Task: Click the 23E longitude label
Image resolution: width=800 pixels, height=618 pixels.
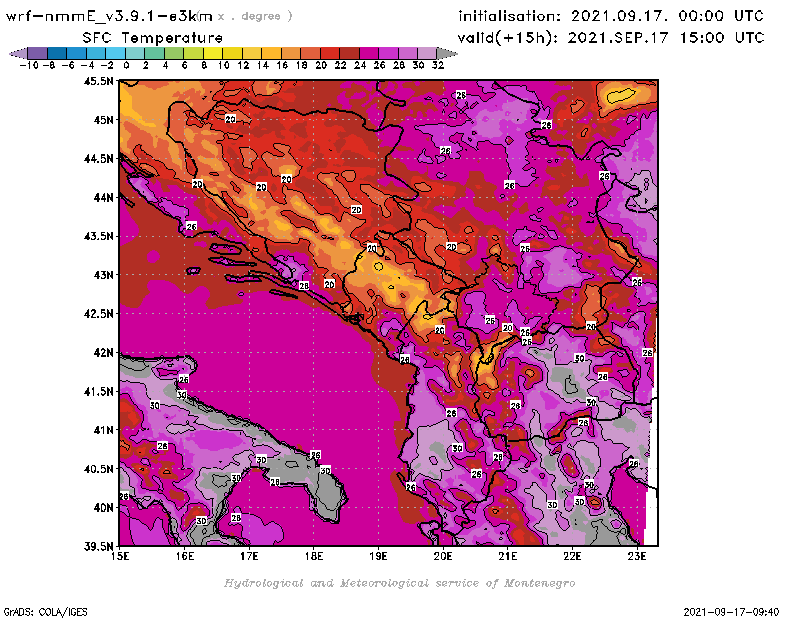Action: (637, 556)
